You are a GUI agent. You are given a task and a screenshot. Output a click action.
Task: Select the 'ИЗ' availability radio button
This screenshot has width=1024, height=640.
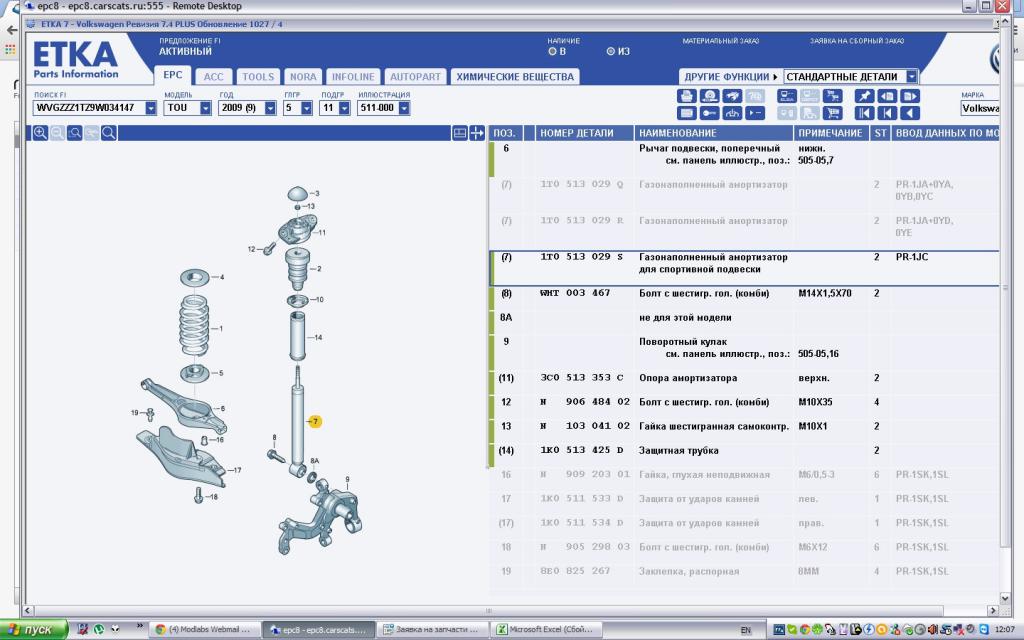pyautogui.click(x=611, y=51)
